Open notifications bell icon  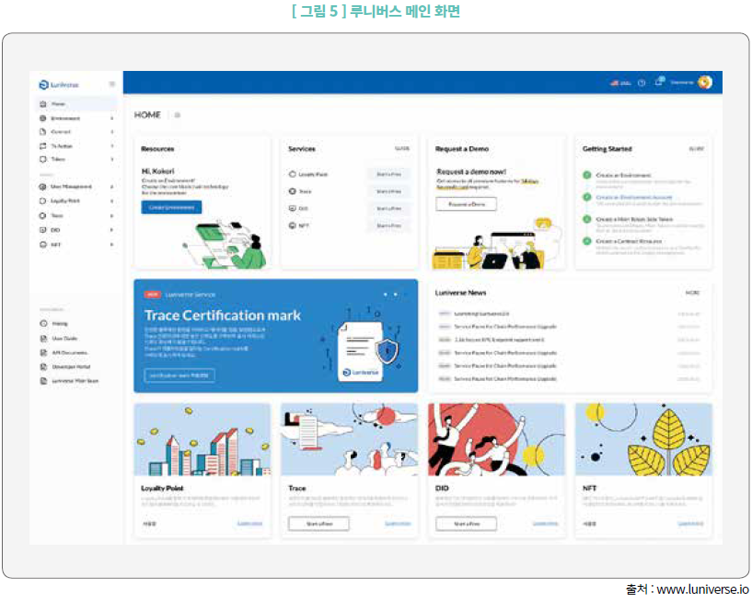pos(659,82)
